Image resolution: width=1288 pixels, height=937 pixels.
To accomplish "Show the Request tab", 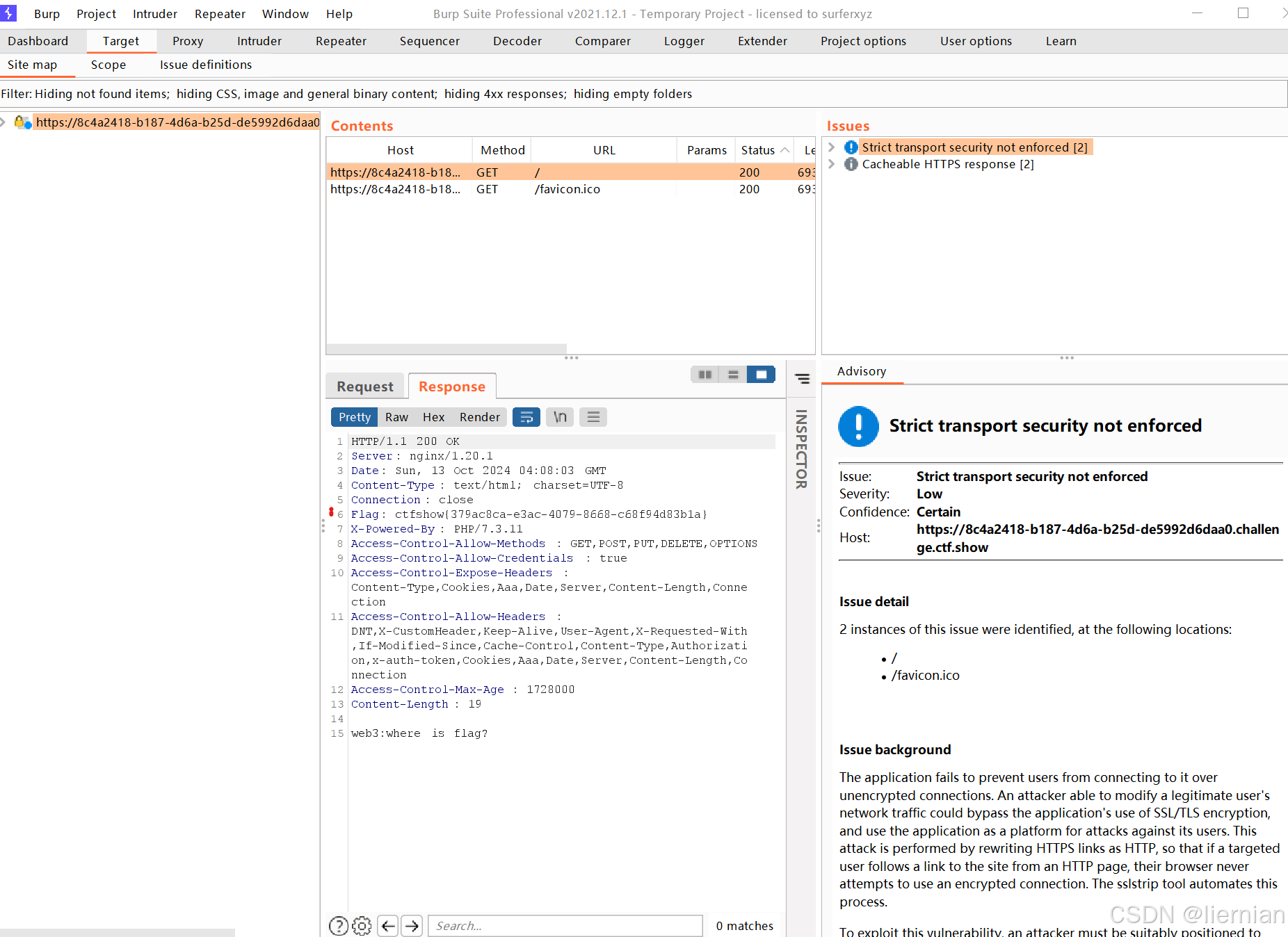I will point(365,386).
